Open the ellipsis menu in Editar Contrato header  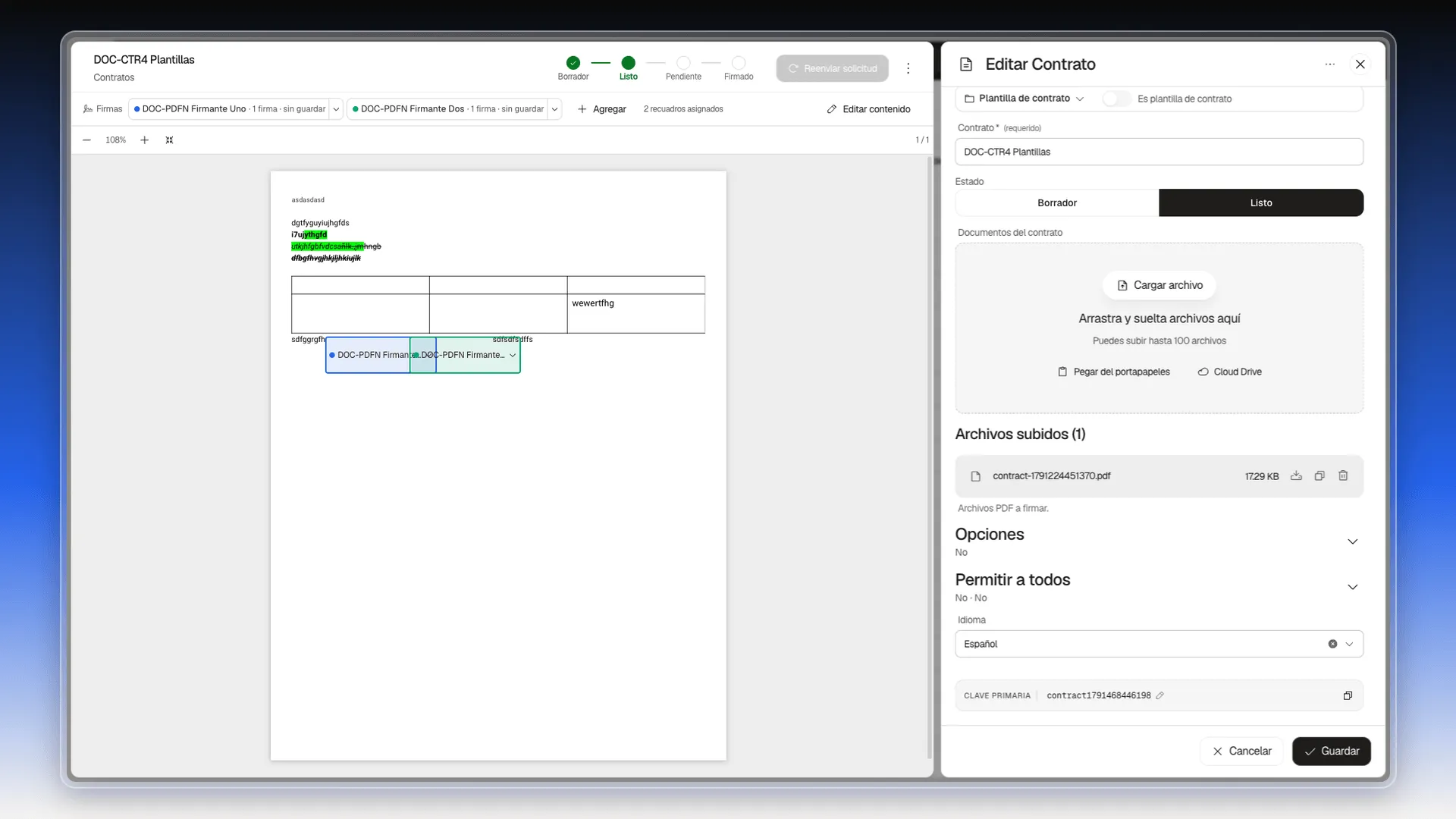(1329, 64)
